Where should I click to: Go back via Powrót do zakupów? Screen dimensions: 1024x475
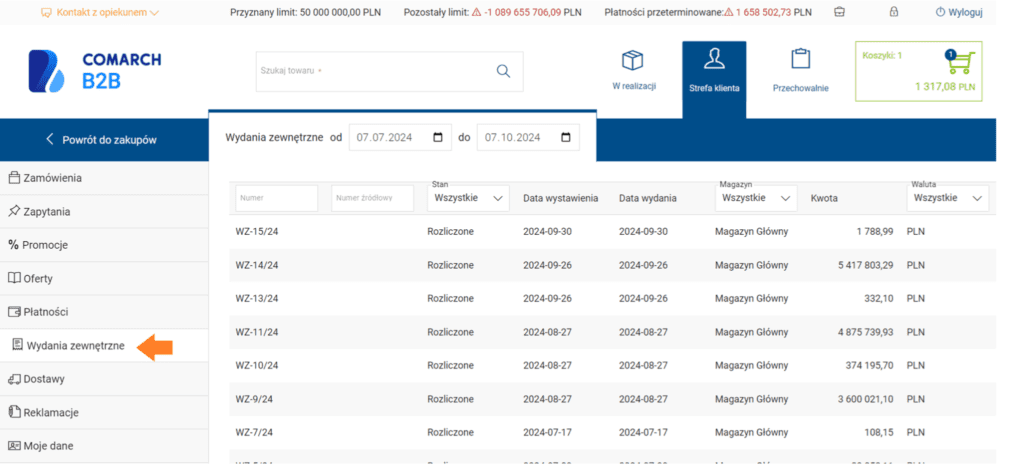101,139
